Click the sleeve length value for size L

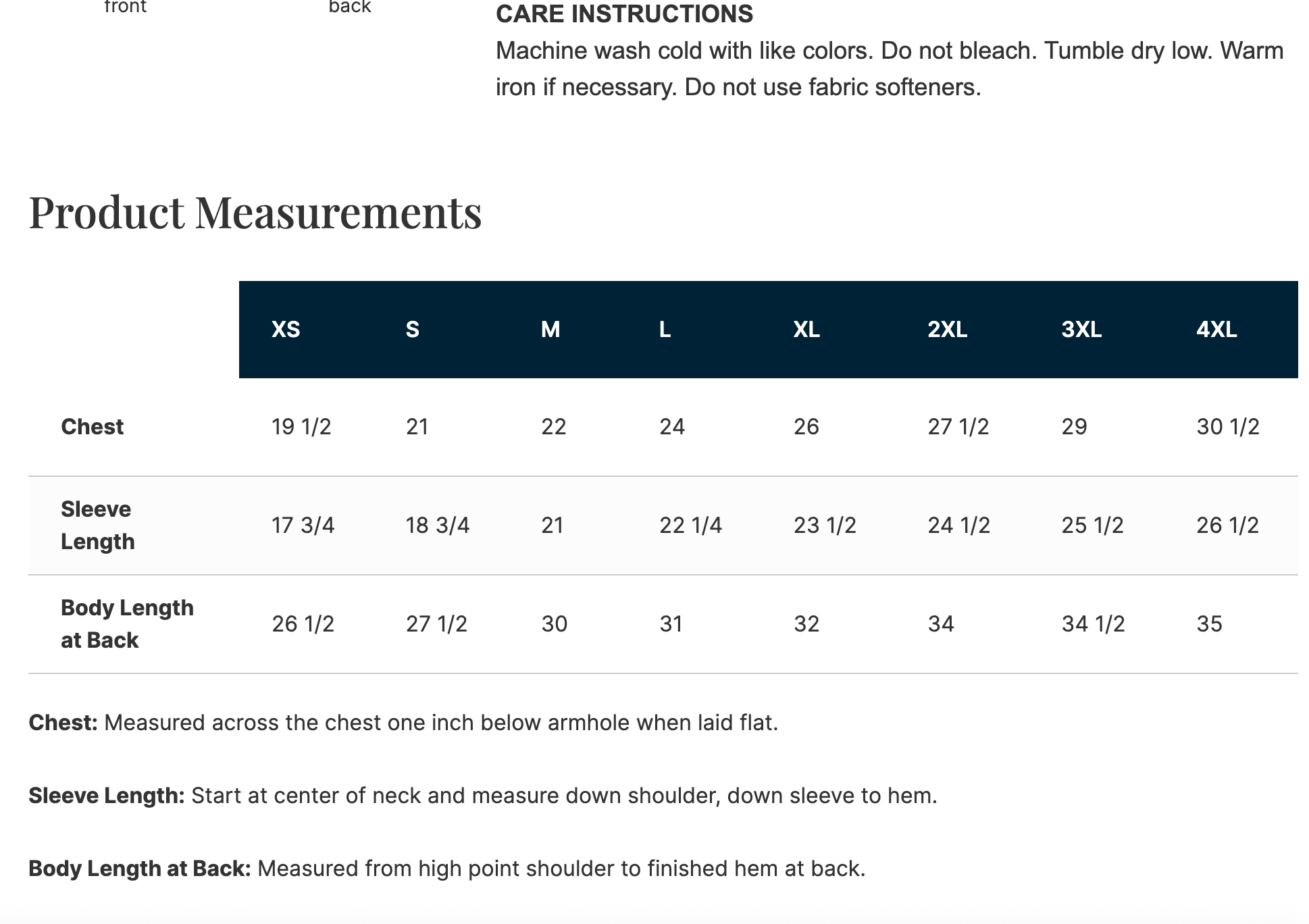(690, 525)
